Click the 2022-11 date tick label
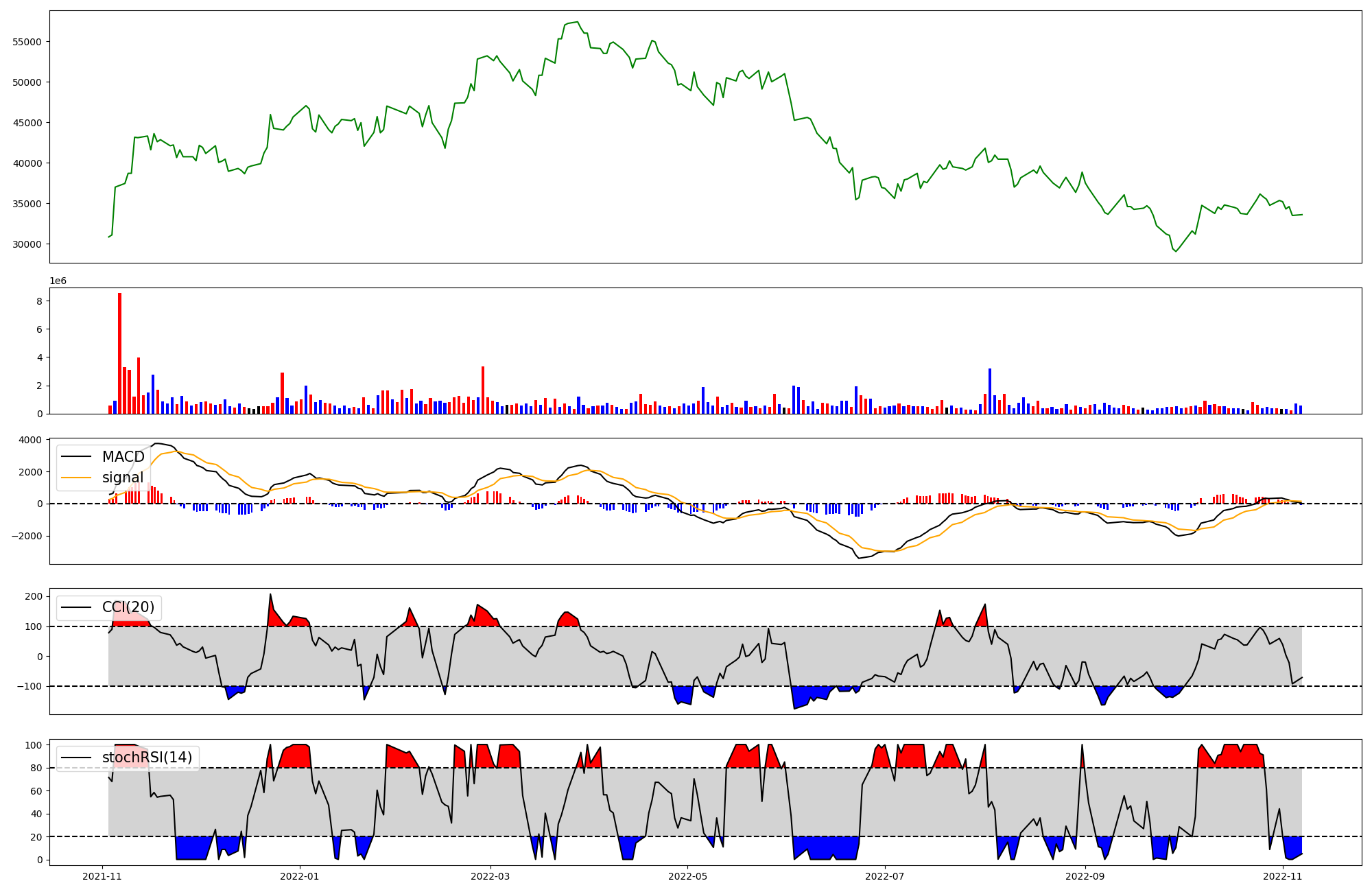1372x892 pixels. tap(1283, 876)
